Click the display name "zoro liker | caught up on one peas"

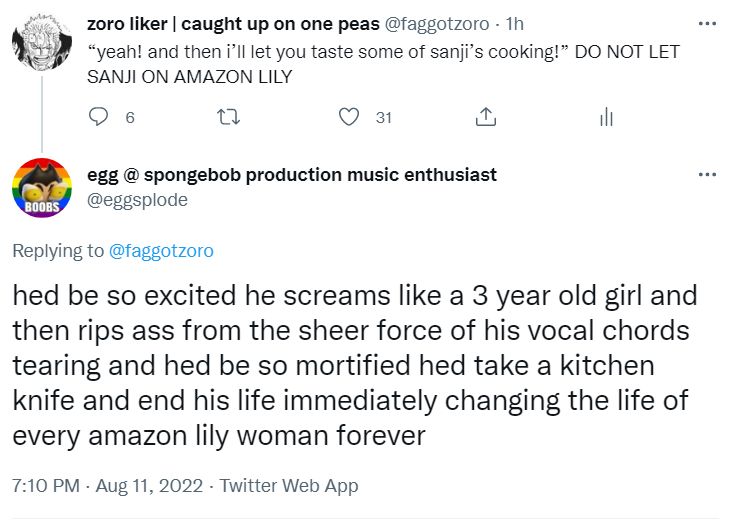coord(228,24)
